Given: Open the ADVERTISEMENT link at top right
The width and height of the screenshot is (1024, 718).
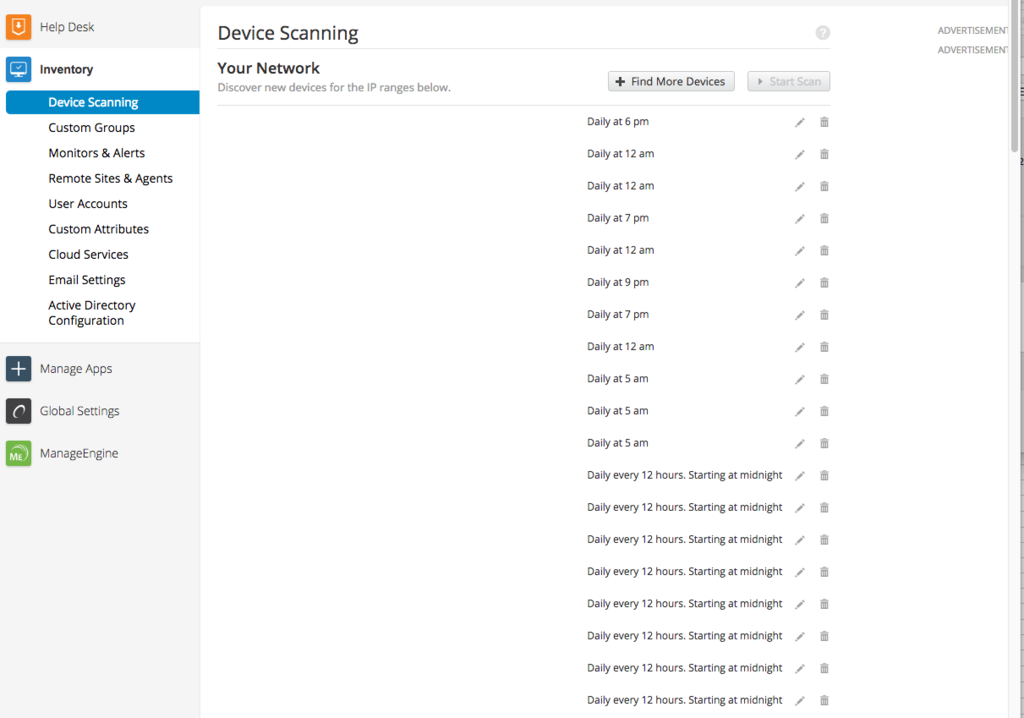Looking at the screenshot, I should pos(972,30).
